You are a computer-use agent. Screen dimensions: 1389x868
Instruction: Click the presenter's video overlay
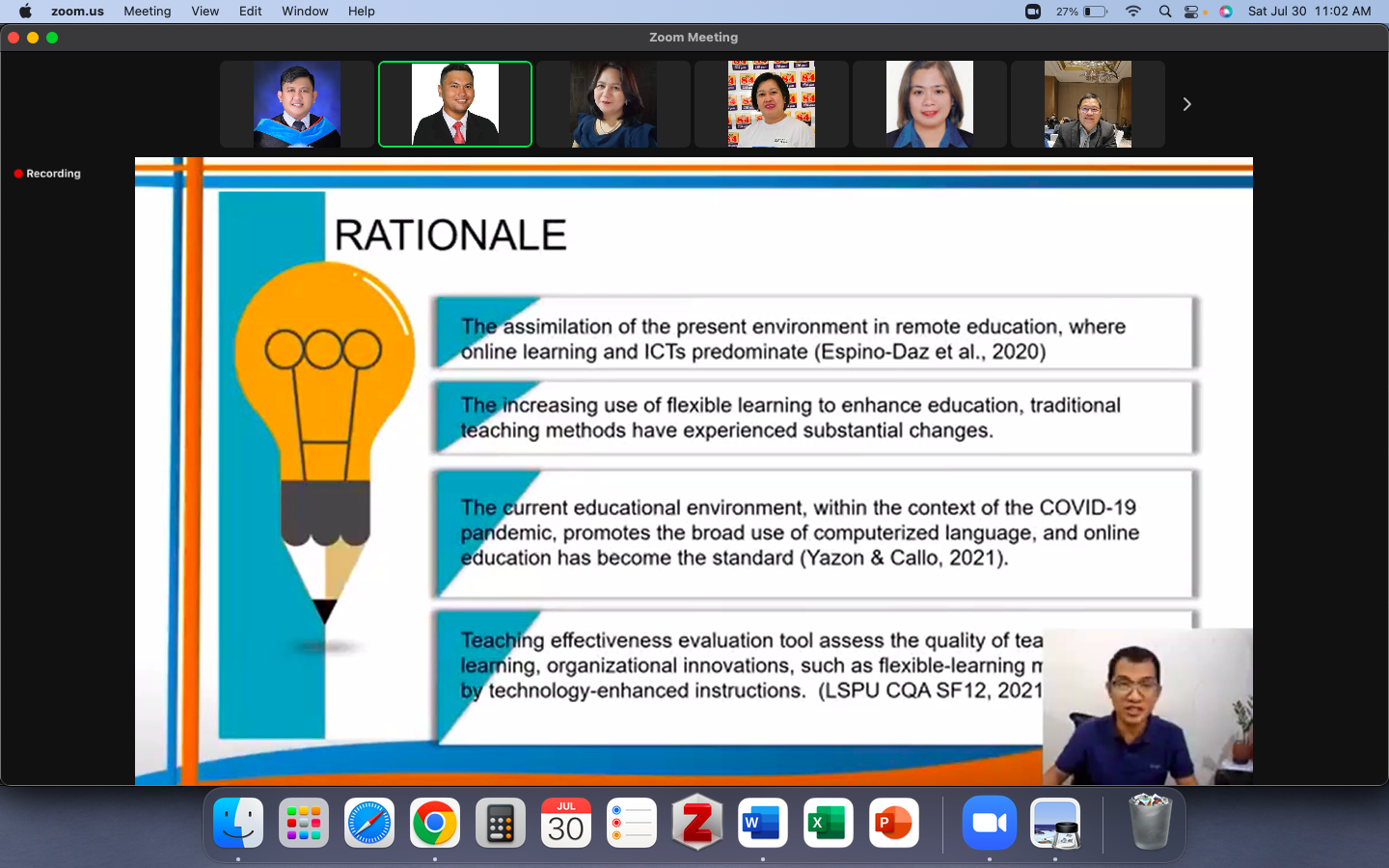click(x=1148, y=706)
